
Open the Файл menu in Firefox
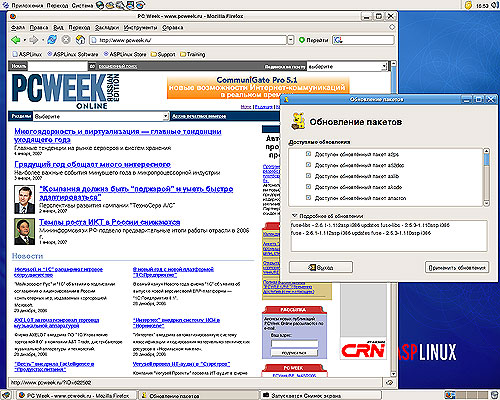coord(18,28)
